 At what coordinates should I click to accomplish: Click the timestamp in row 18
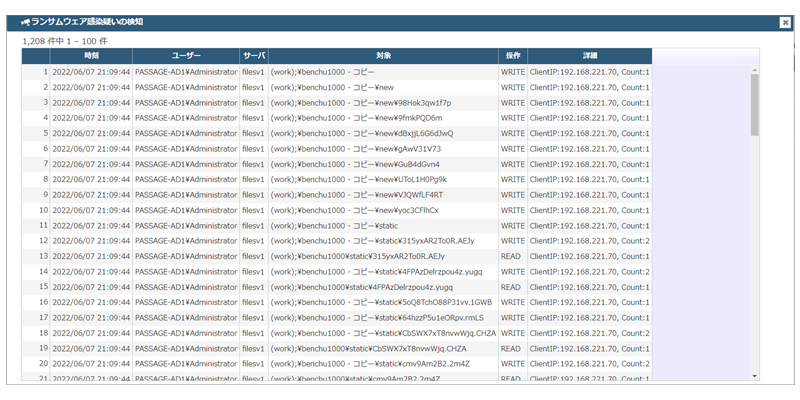click(91, 333)
